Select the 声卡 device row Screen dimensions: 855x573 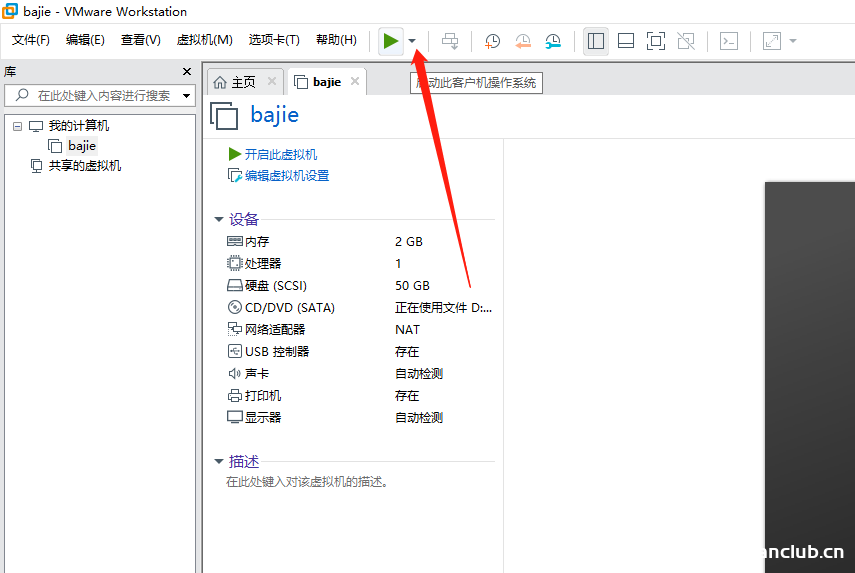click(x=360, y=373)
